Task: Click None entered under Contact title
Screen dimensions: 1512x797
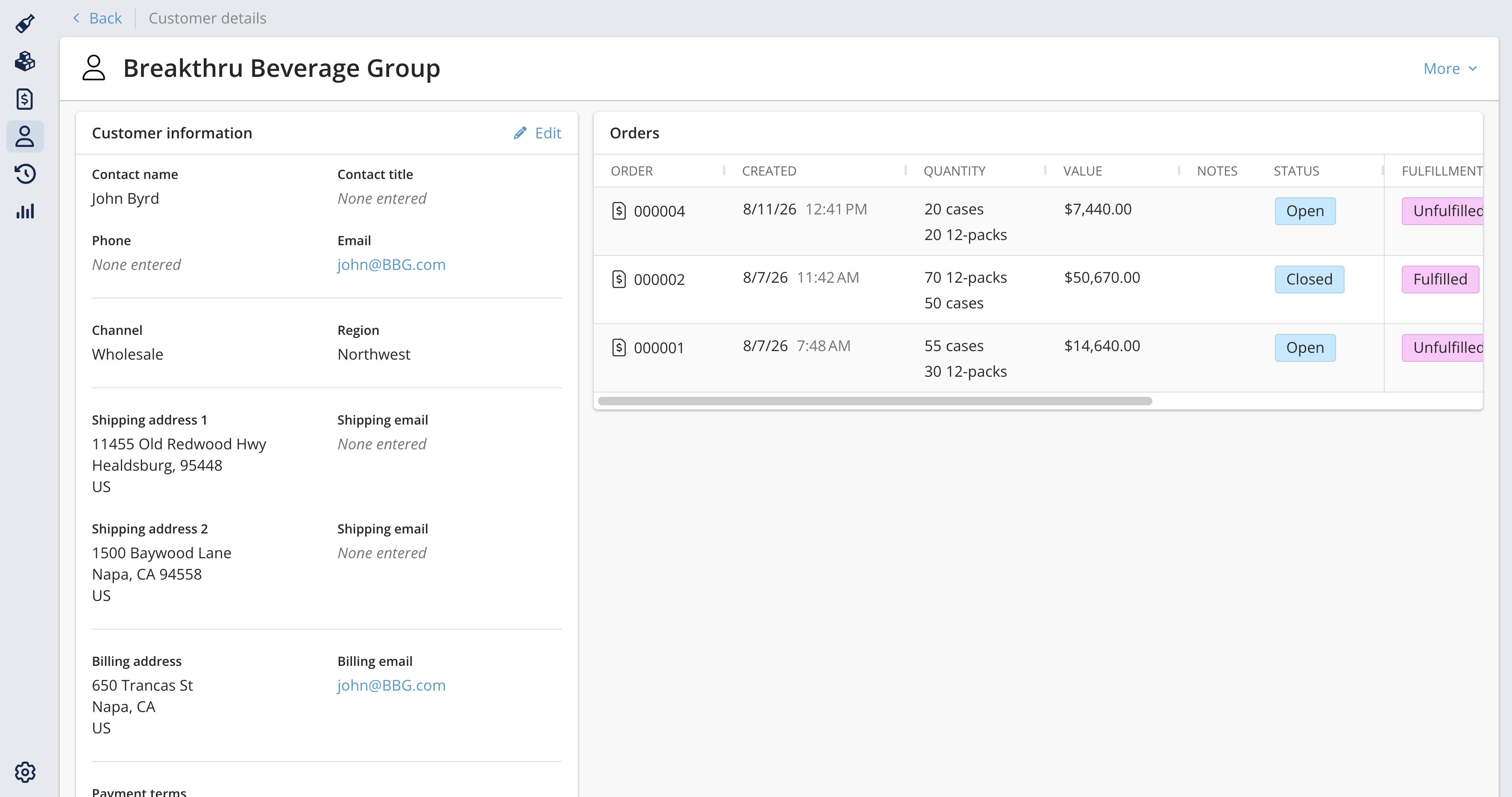Action: point(382,198)
